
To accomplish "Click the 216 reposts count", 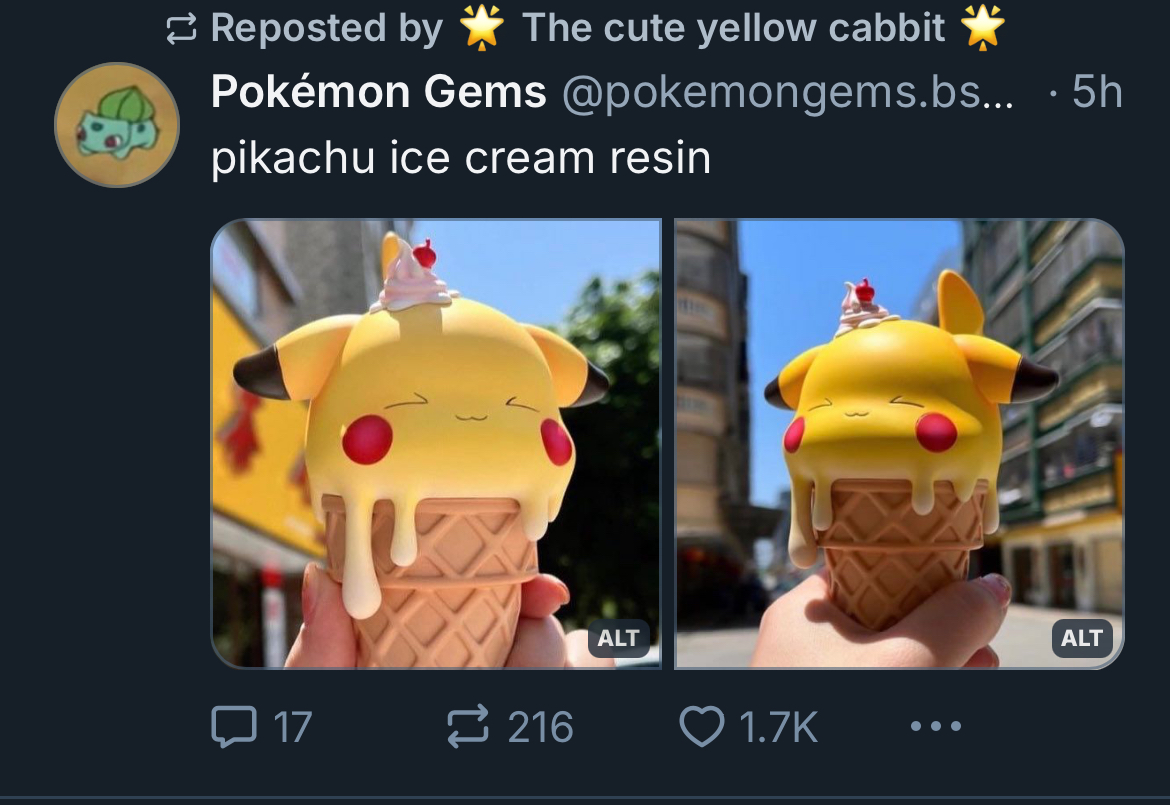I will click(x=540, y=727).
